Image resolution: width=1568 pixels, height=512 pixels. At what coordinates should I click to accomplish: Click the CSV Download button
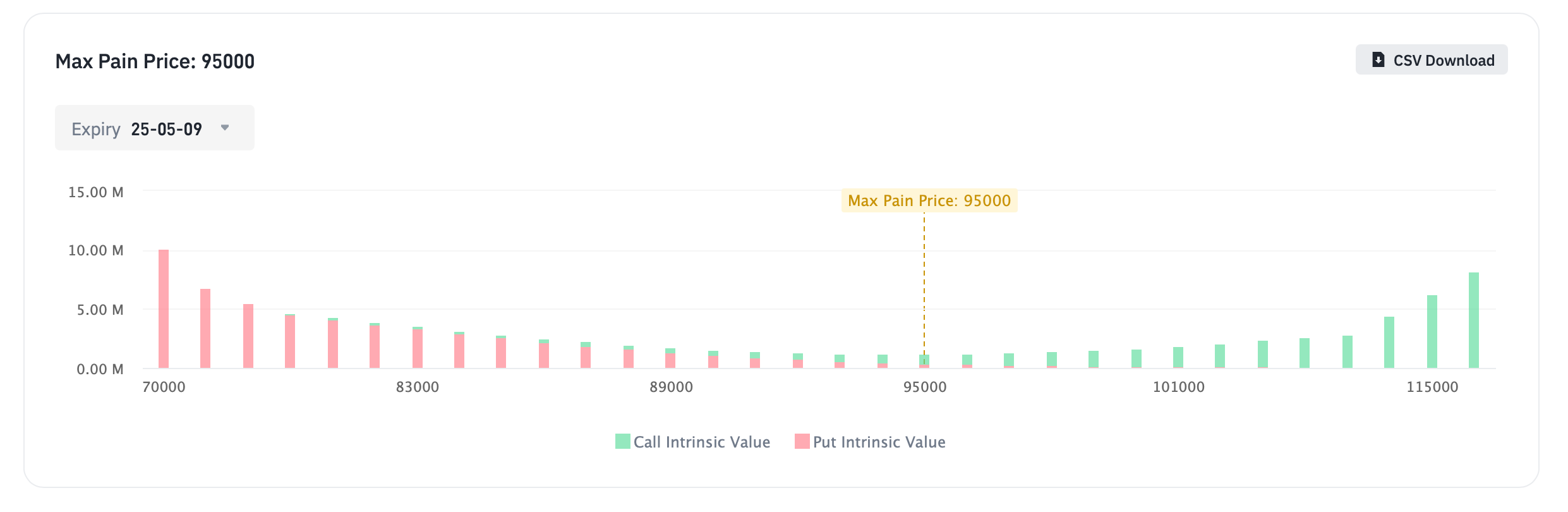tap(1432, 59)
